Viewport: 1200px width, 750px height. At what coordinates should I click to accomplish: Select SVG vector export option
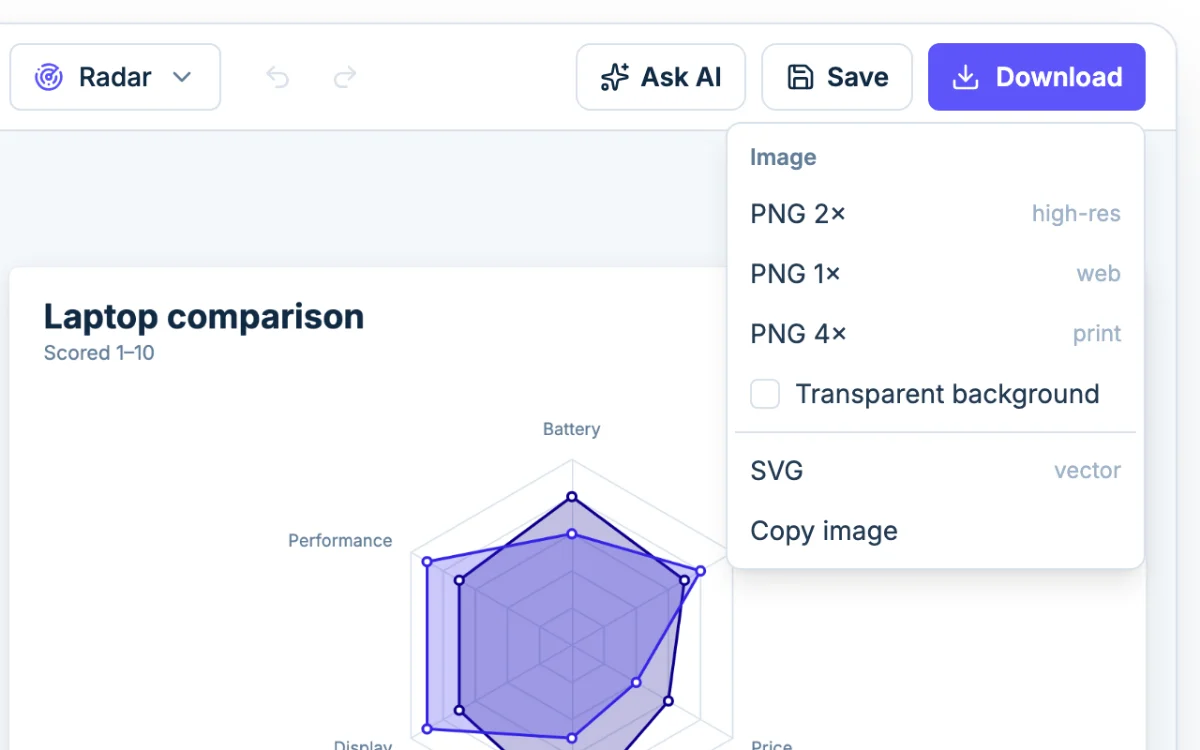[x=935, y=471]
